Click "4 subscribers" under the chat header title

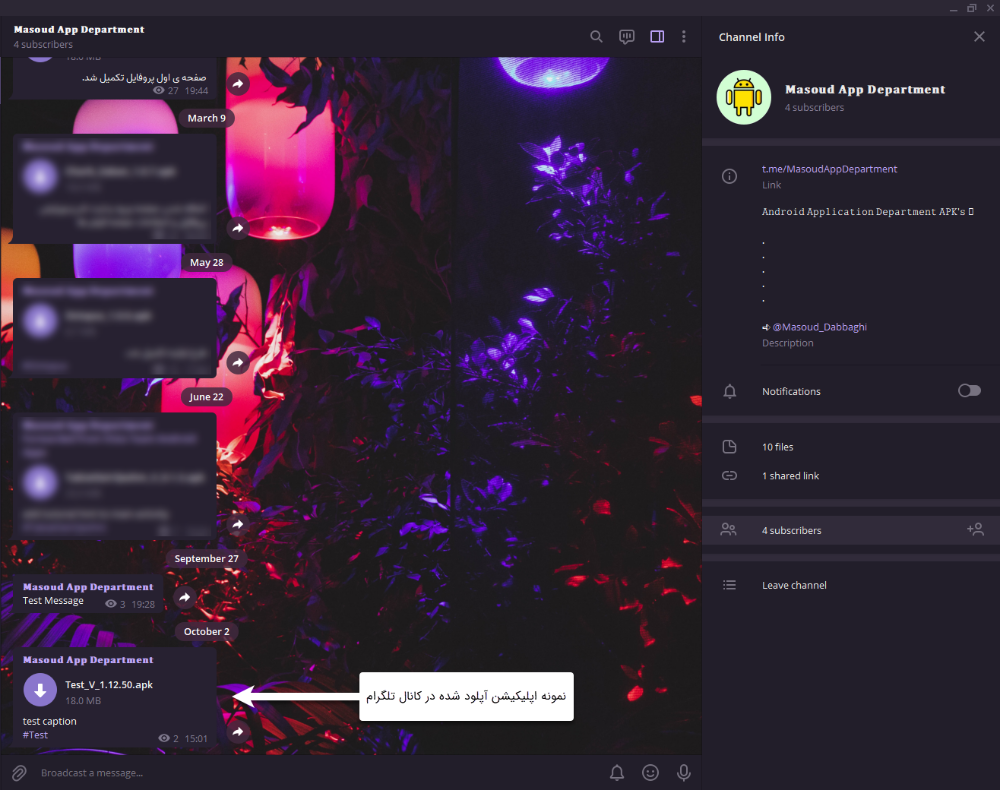coord(43,45)
